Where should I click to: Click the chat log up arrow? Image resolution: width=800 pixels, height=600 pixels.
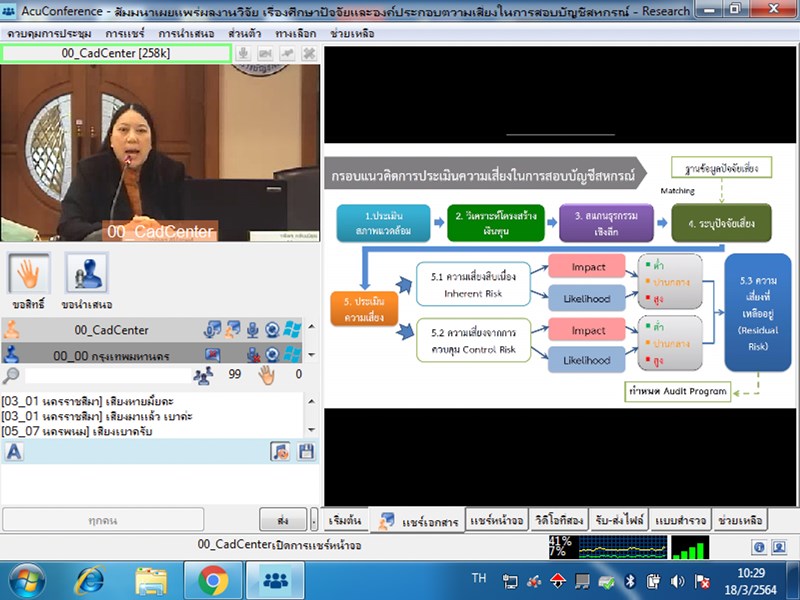click(312, 401)
